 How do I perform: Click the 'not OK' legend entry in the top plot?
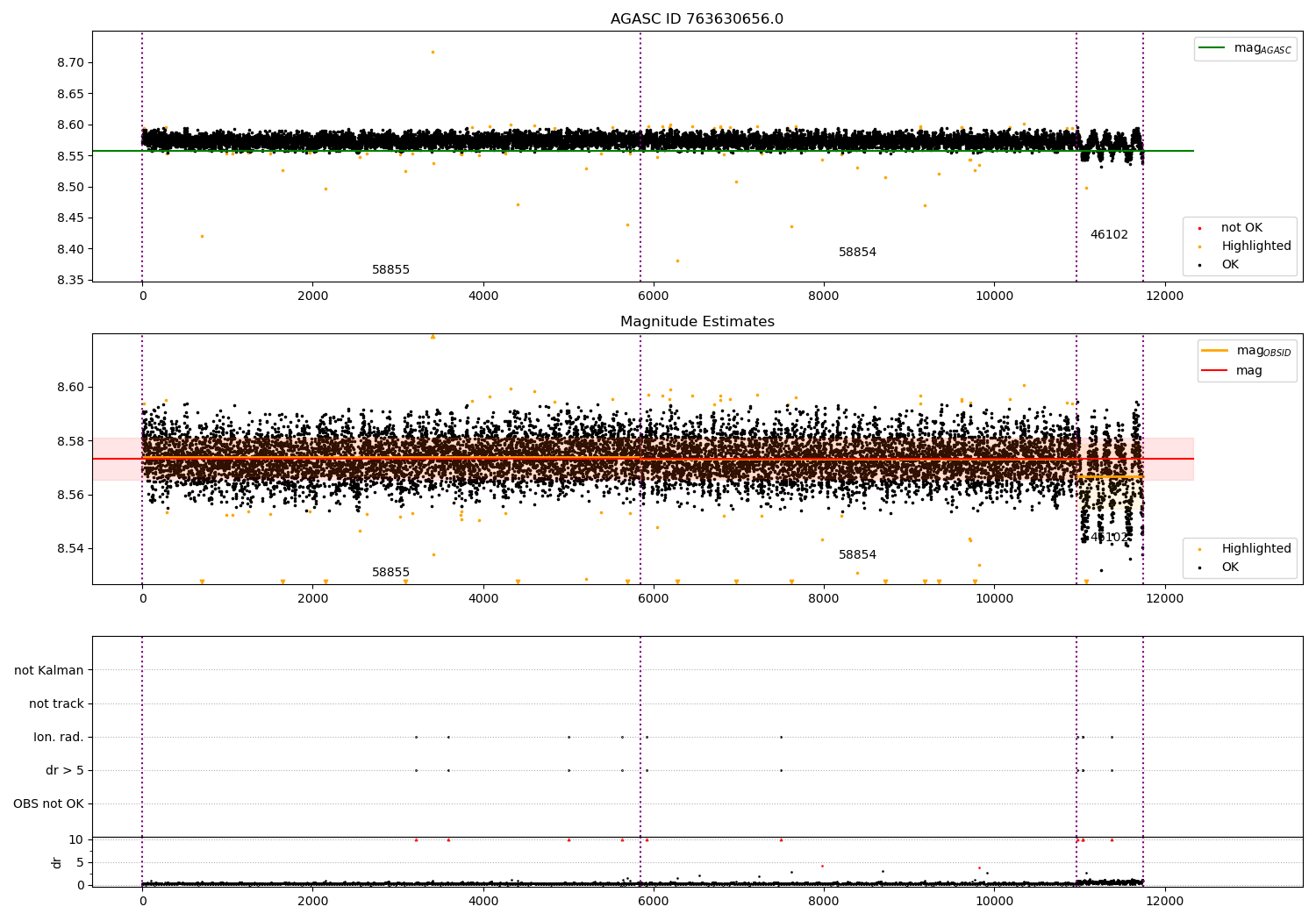tap(1241, 228)
